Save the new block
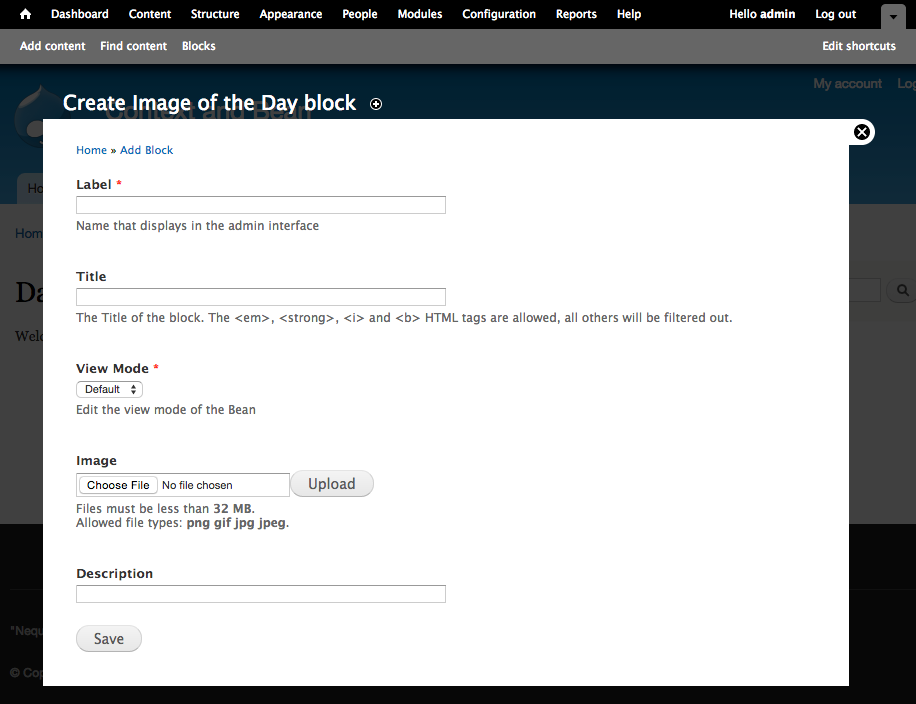This screenshot has height=704, width=916. pos(108,638)
